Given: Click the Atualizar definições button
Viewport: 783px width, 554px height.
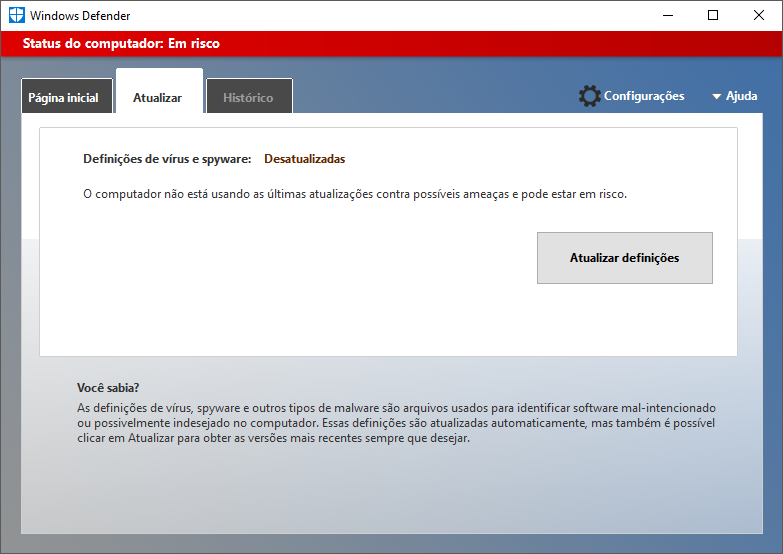Looking at the screenshot, I should pyautogui.click(x=625, y=258).
